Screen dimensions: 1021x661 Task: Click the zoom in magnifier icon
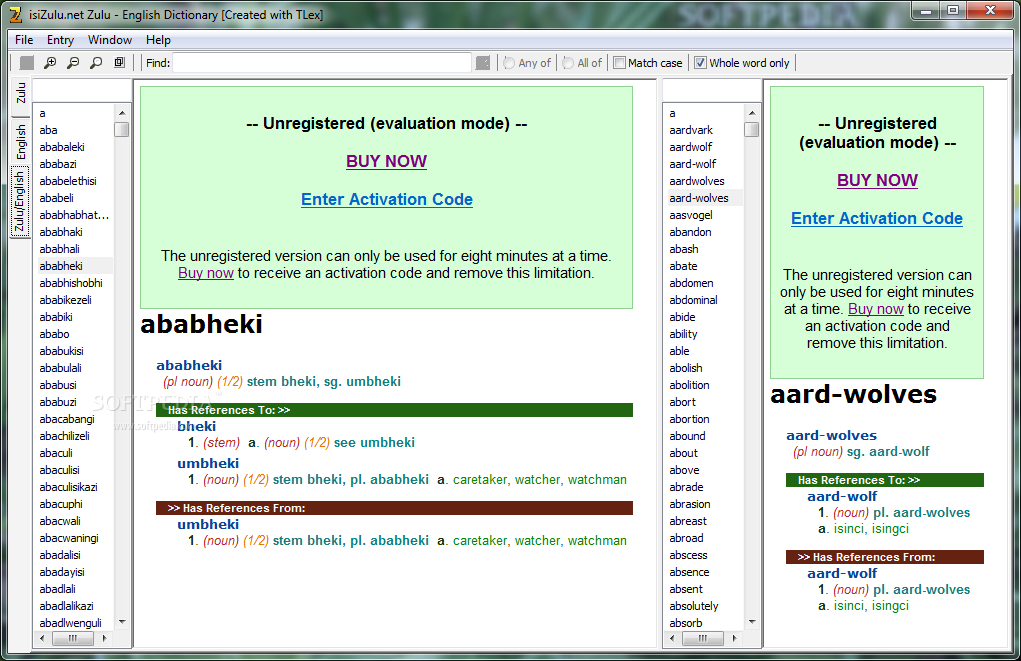[x=49, y=63]
